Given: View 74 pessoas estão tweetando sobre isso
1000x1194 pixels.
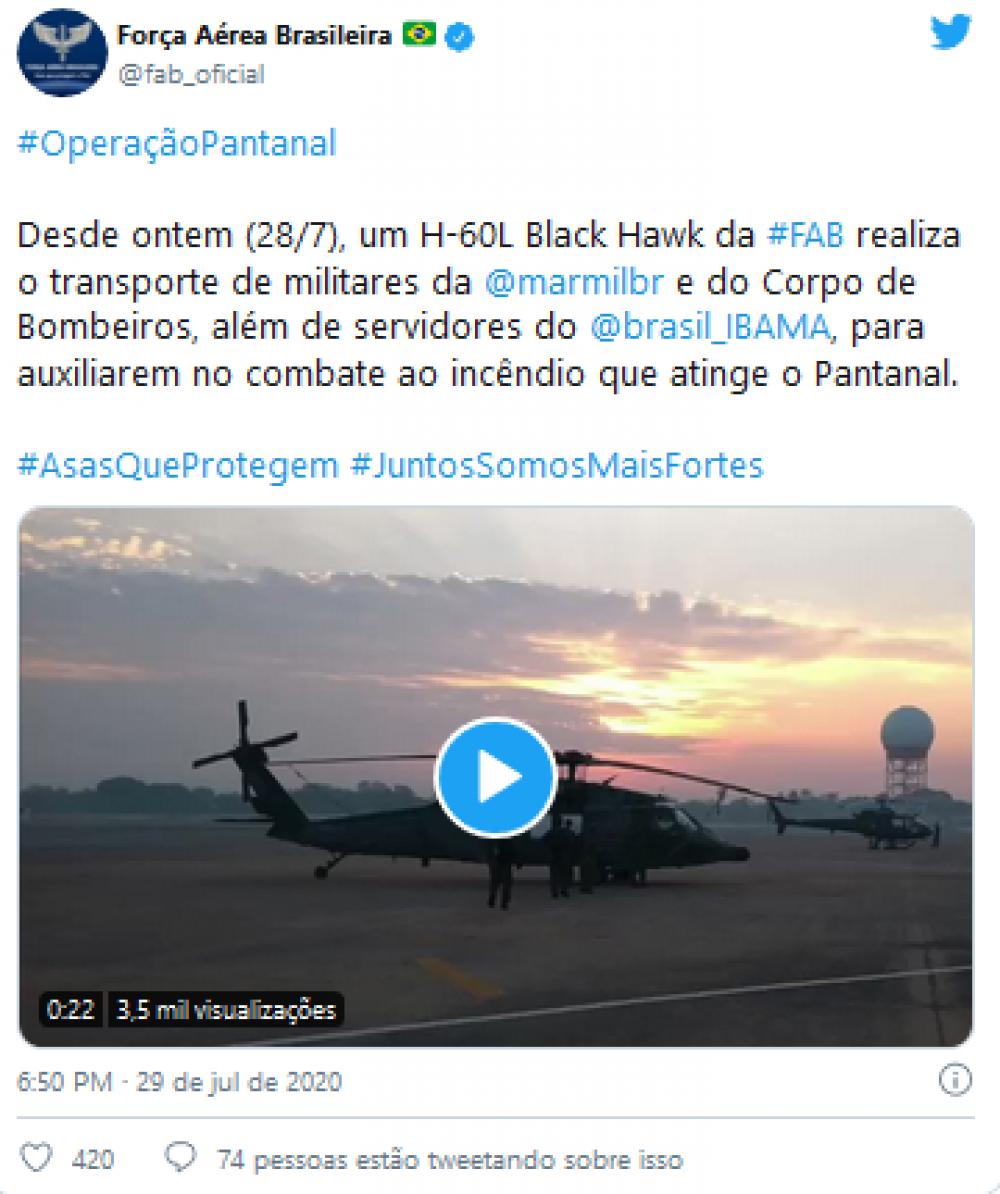Looking at the screenshot, I should (450, 1160).
